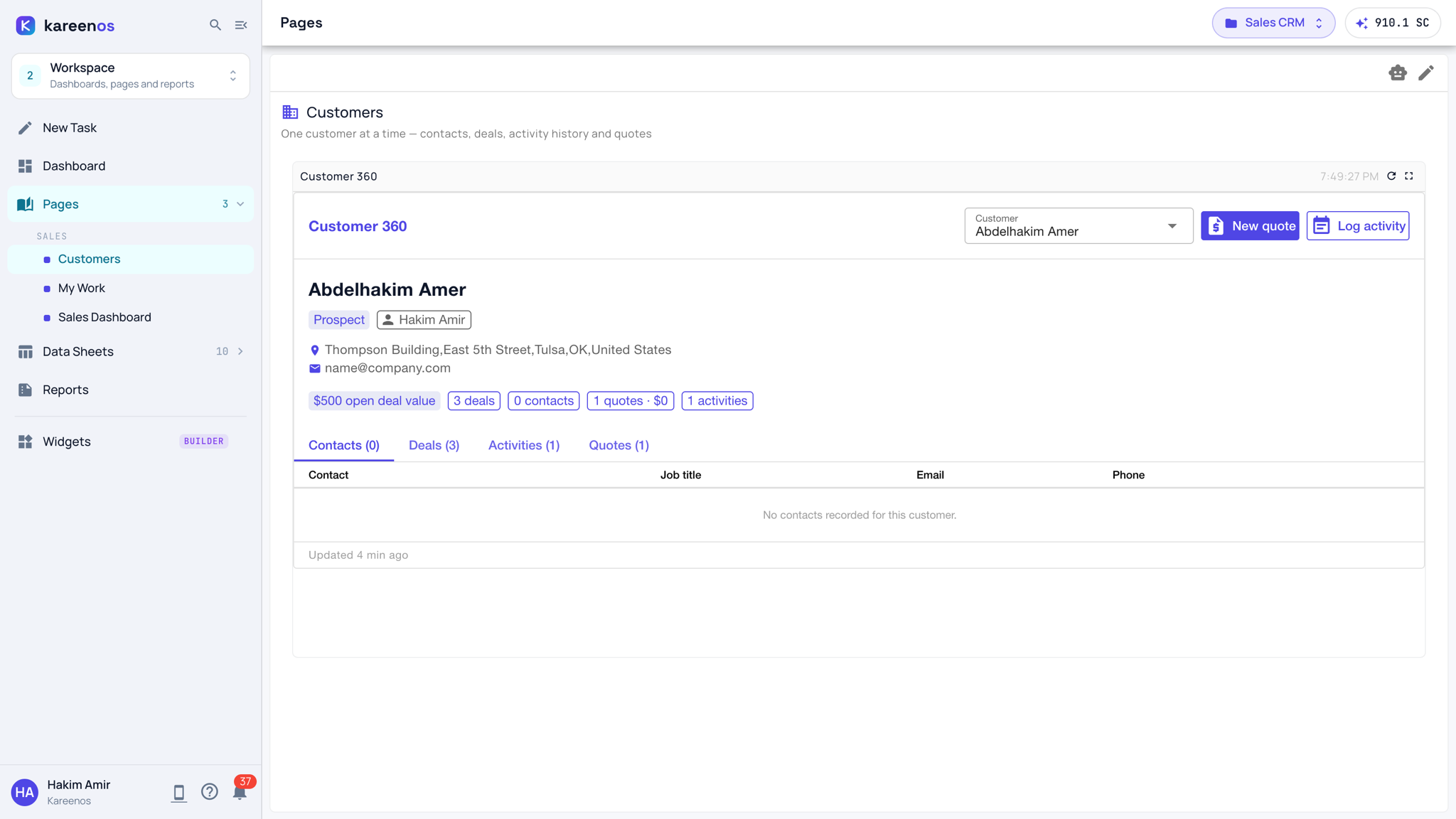The width and height of the screenshot is (1456, 819).
Task: Switch to the Deals (3) tab
Action: coord(434,445)
